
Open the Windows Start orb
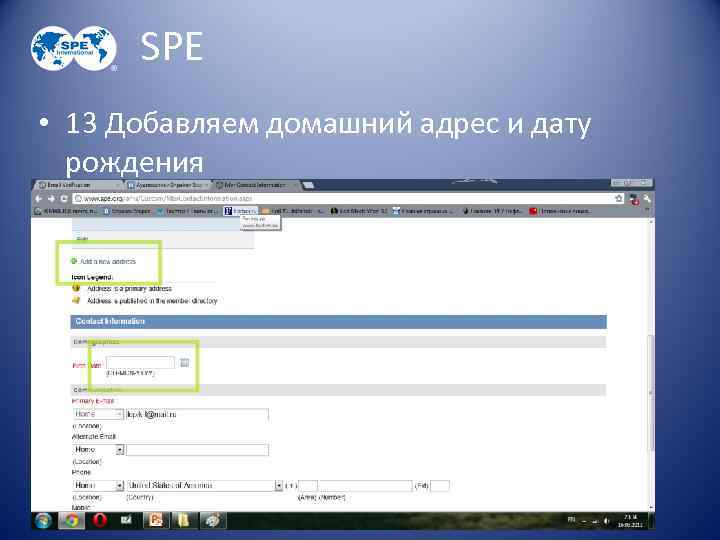pos(44,521)
